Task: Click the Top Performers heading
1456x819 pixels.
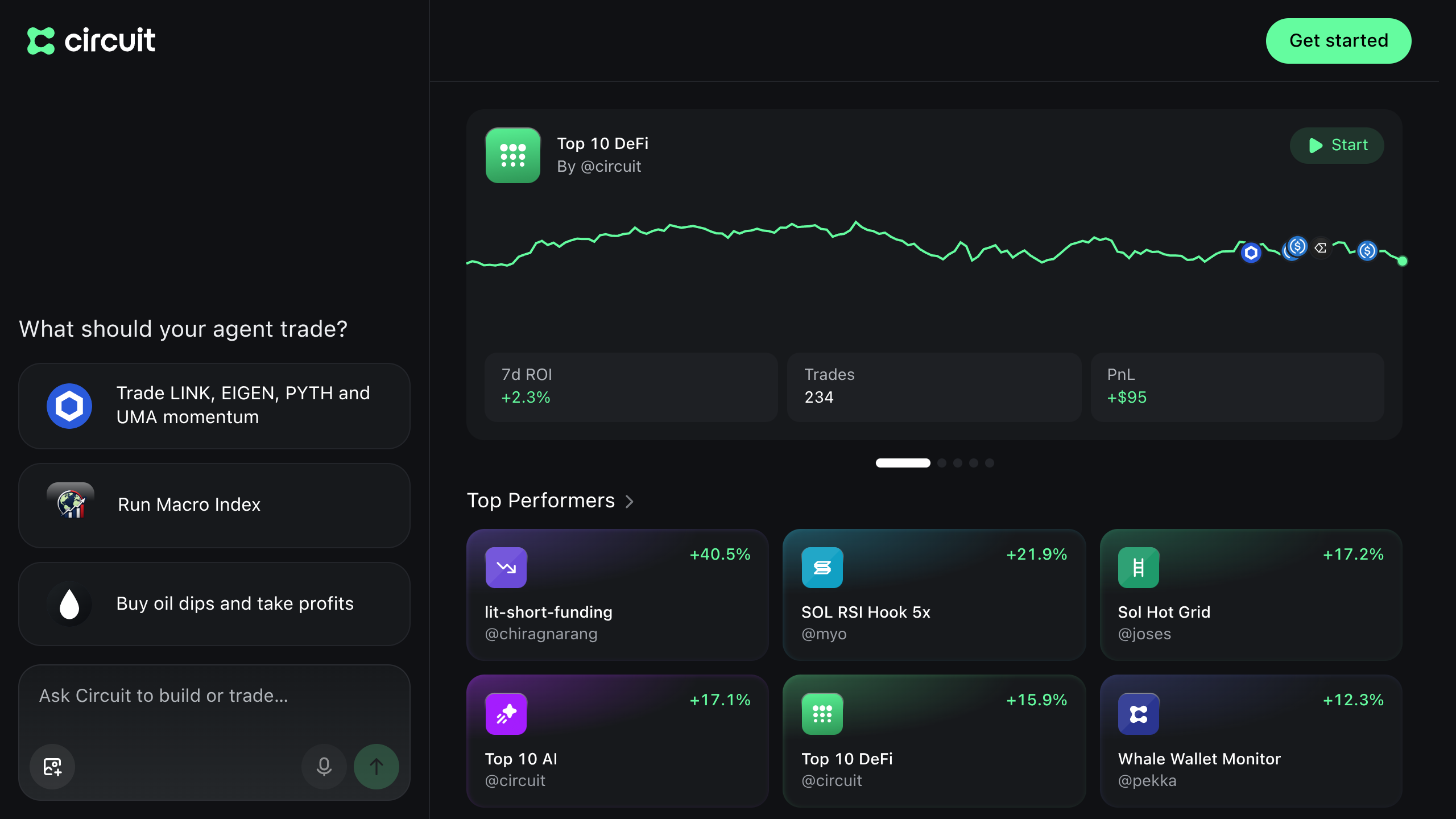Action: [541, 500]
